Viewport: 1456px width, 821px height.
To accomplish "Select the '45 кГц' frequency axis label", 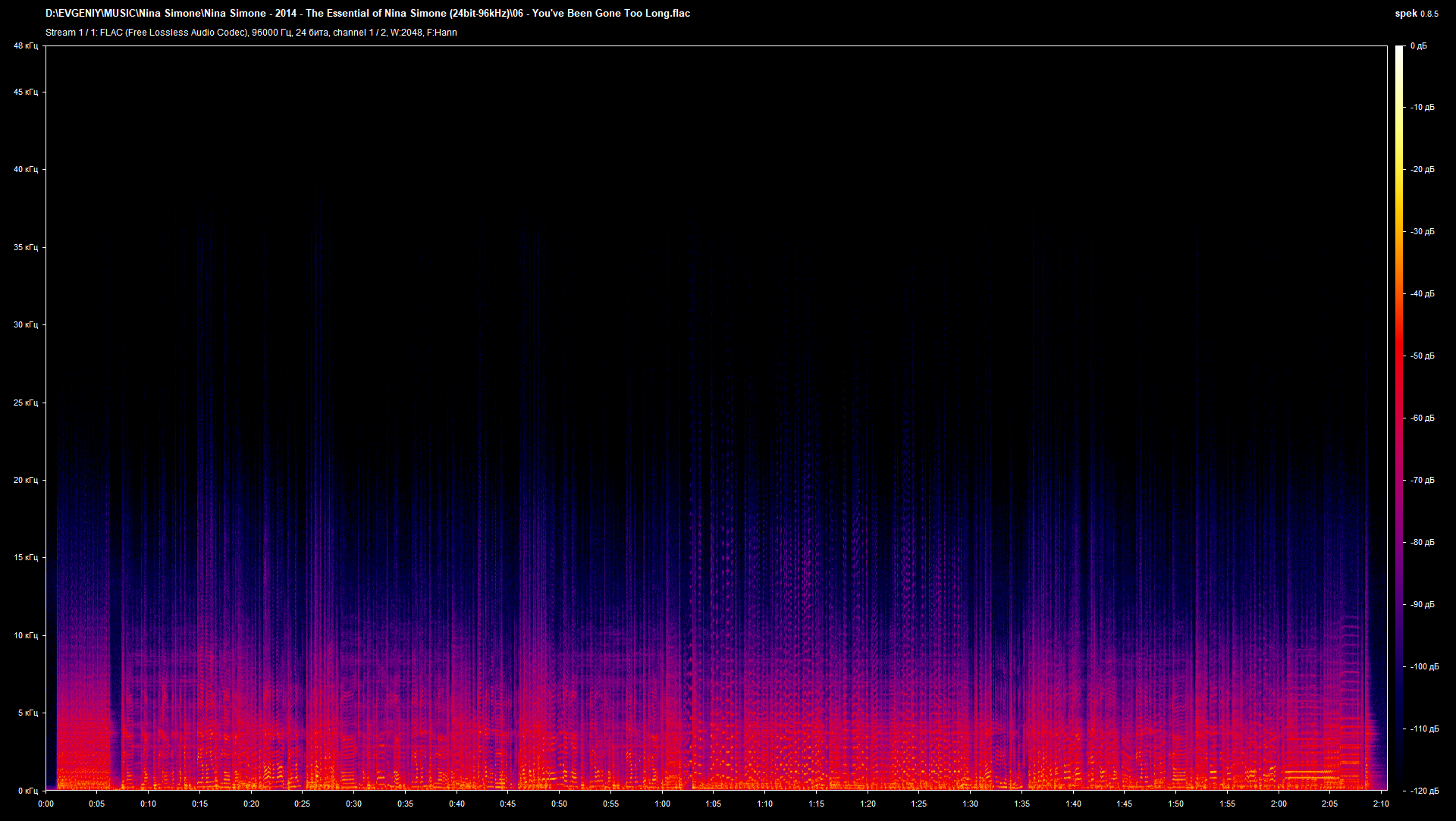I will click(25, 92).
